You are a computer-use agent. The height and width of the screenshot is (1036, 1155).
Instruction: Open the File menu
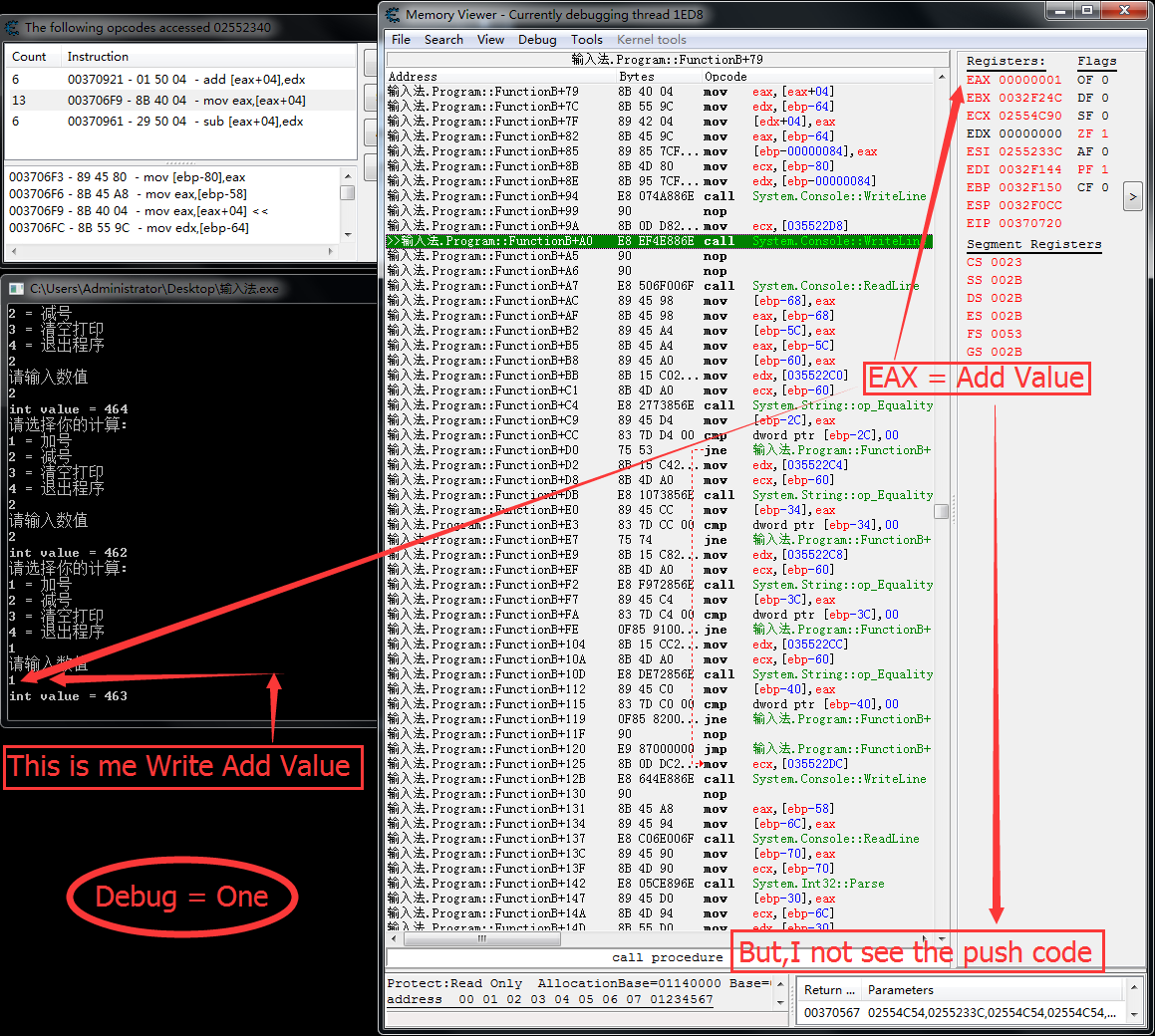point(401,40)
